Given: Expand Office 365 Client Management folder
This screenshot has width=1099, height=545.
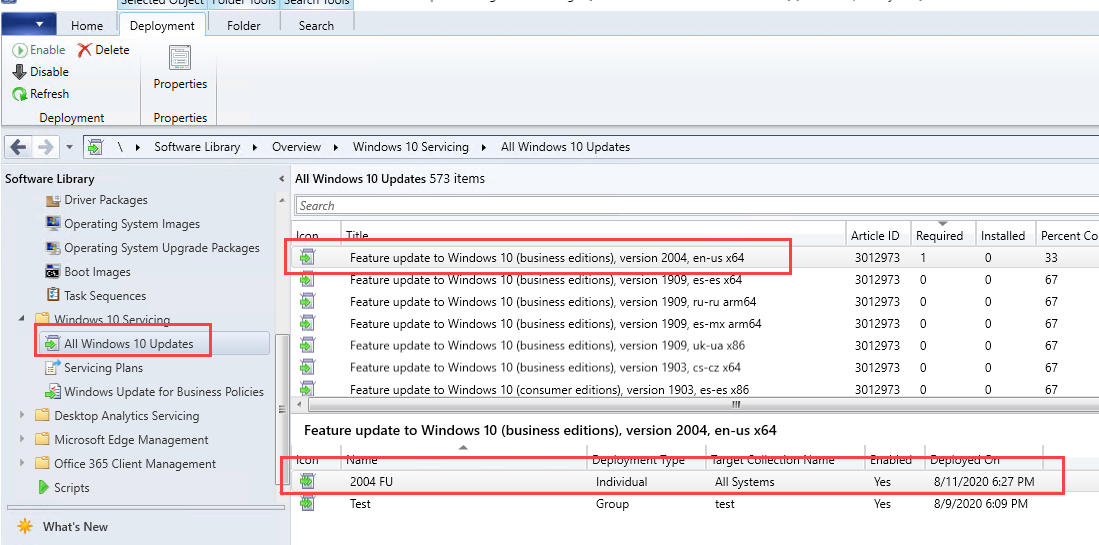Looking at the screenshot, I should pos(22,463).
